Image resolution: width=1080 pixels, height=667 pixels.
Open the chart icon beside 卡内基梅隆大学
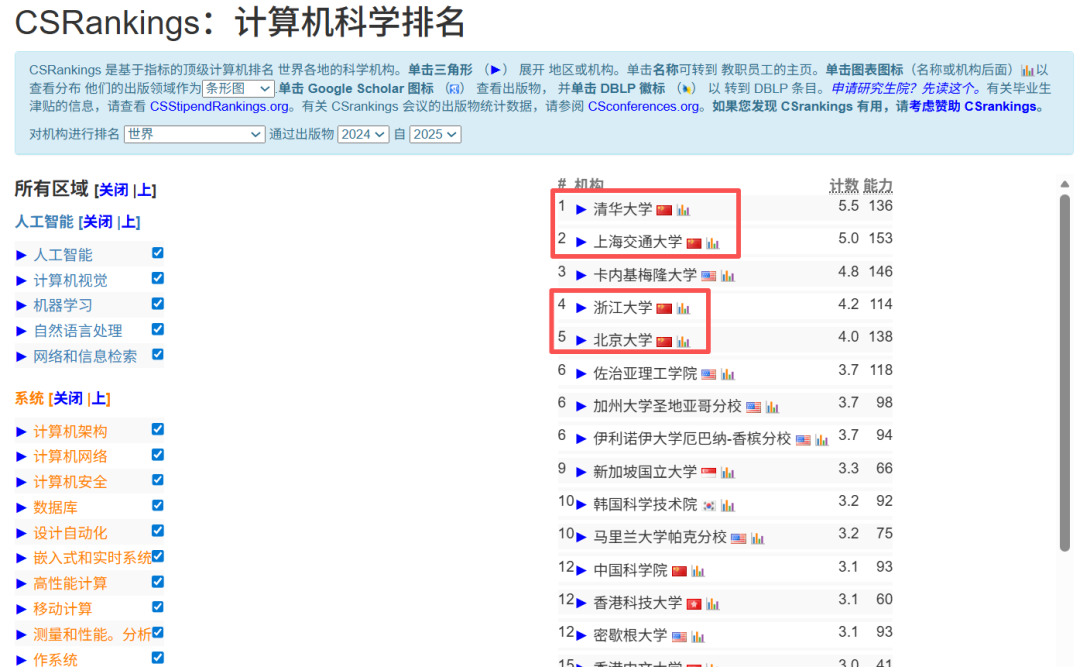point(727,276)
